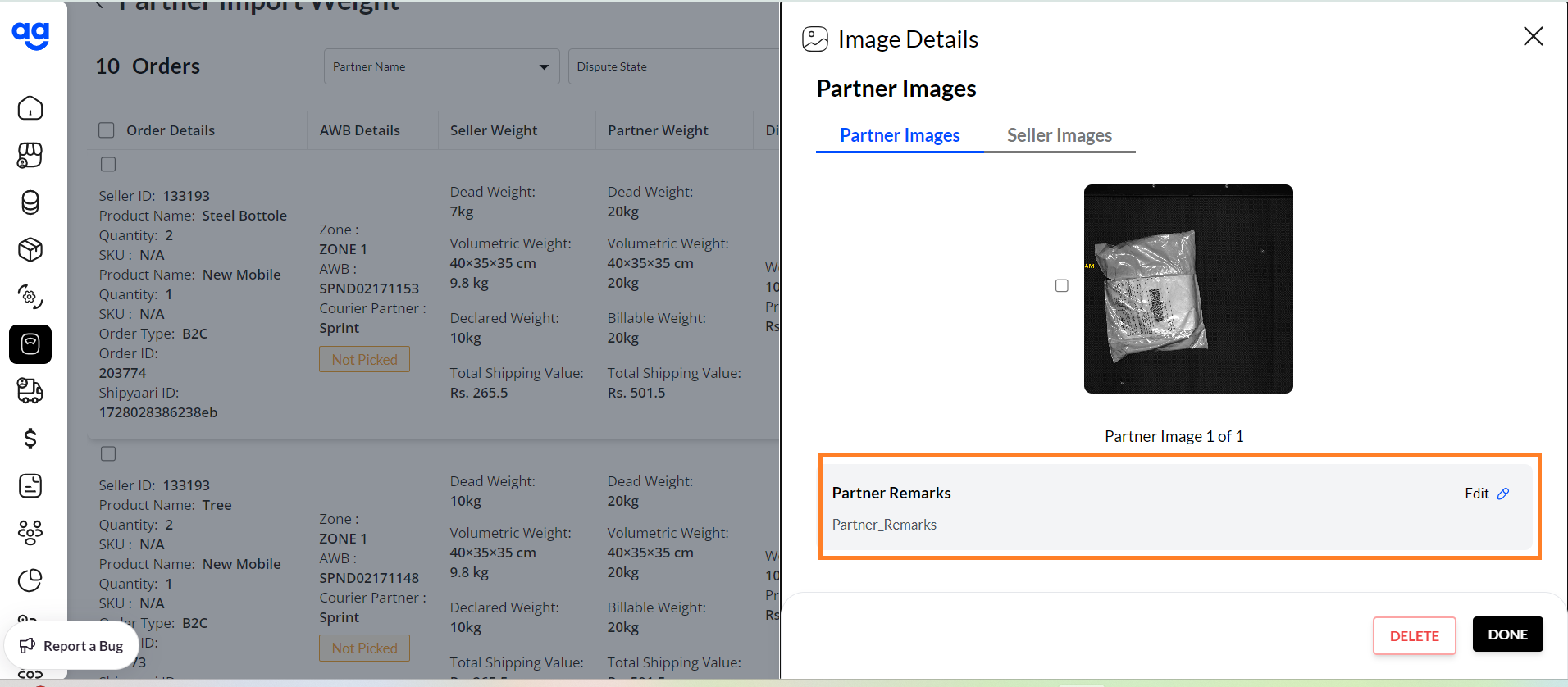Toggle the select-all Order Details checkbox

click(x=107, y=130)
